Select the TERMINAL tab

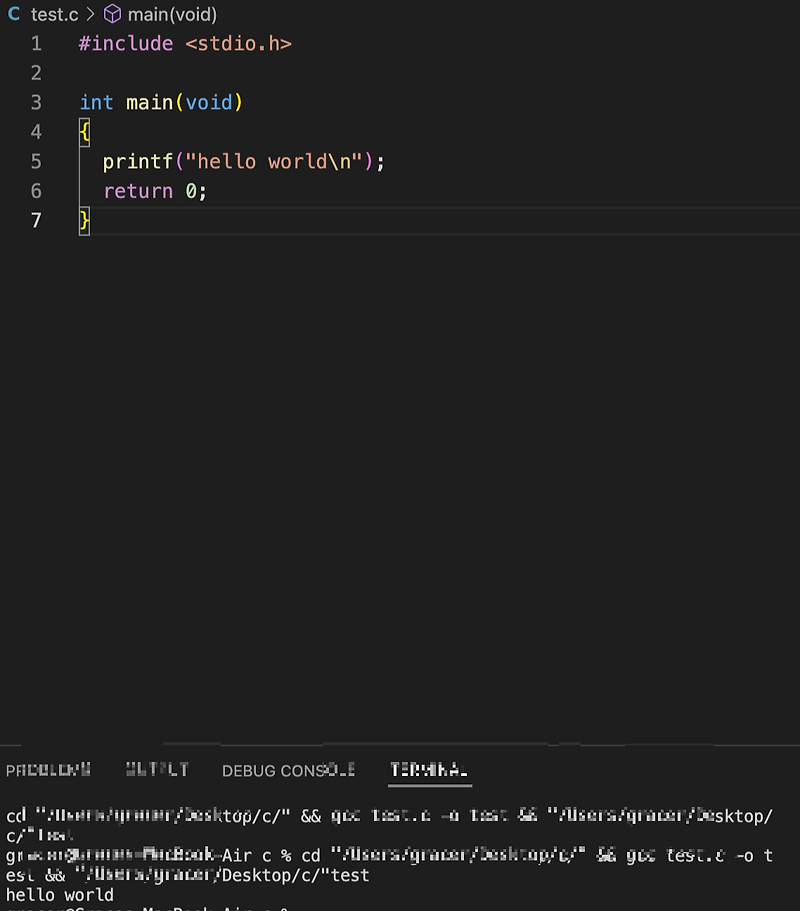(429, 770)
